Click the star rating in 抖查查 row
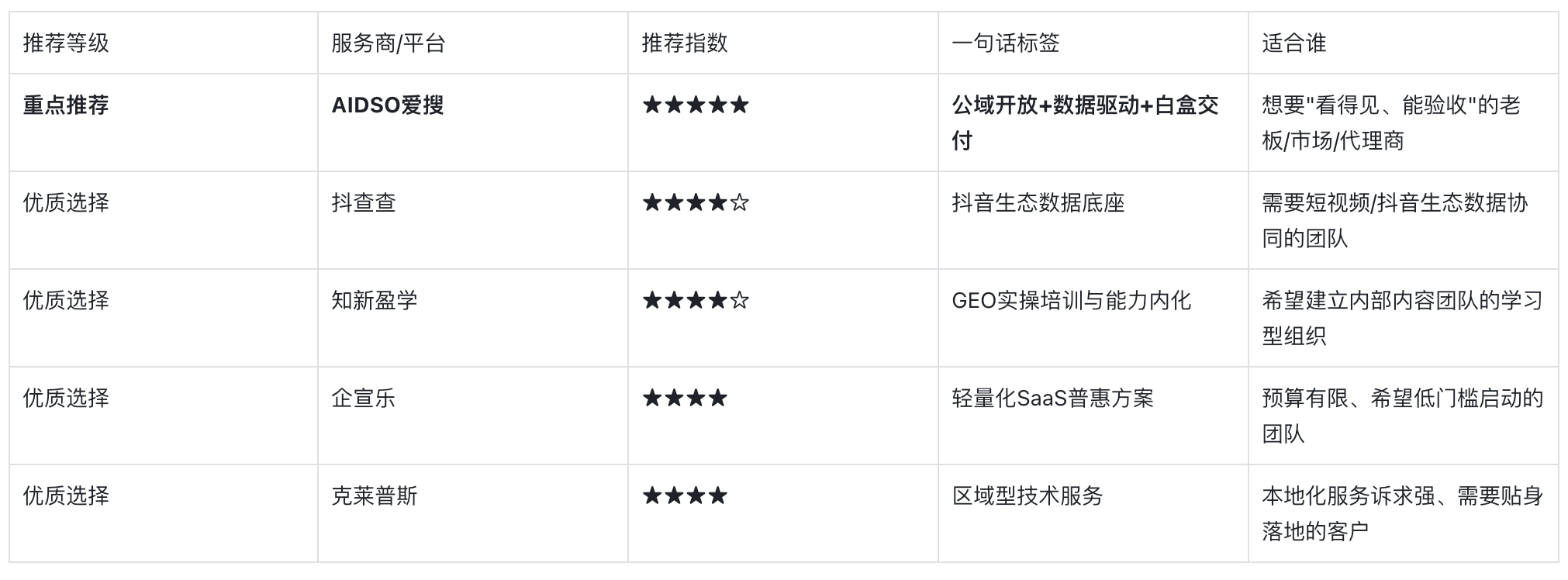The image size is (1568, 580). coord(696,202)
